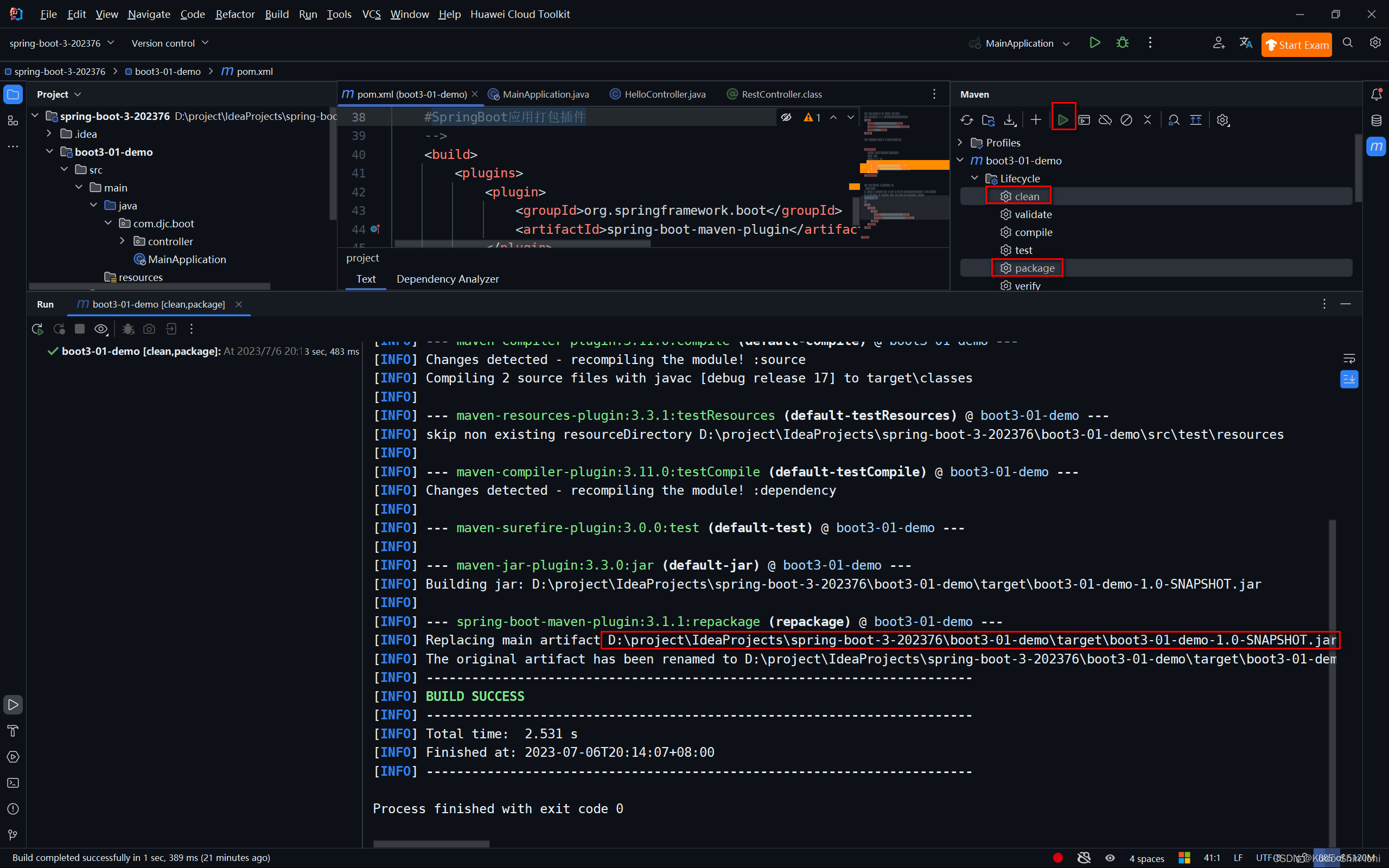Switch to RestController.class tab
The image size is (1389, 868).
tap(774, 94)
